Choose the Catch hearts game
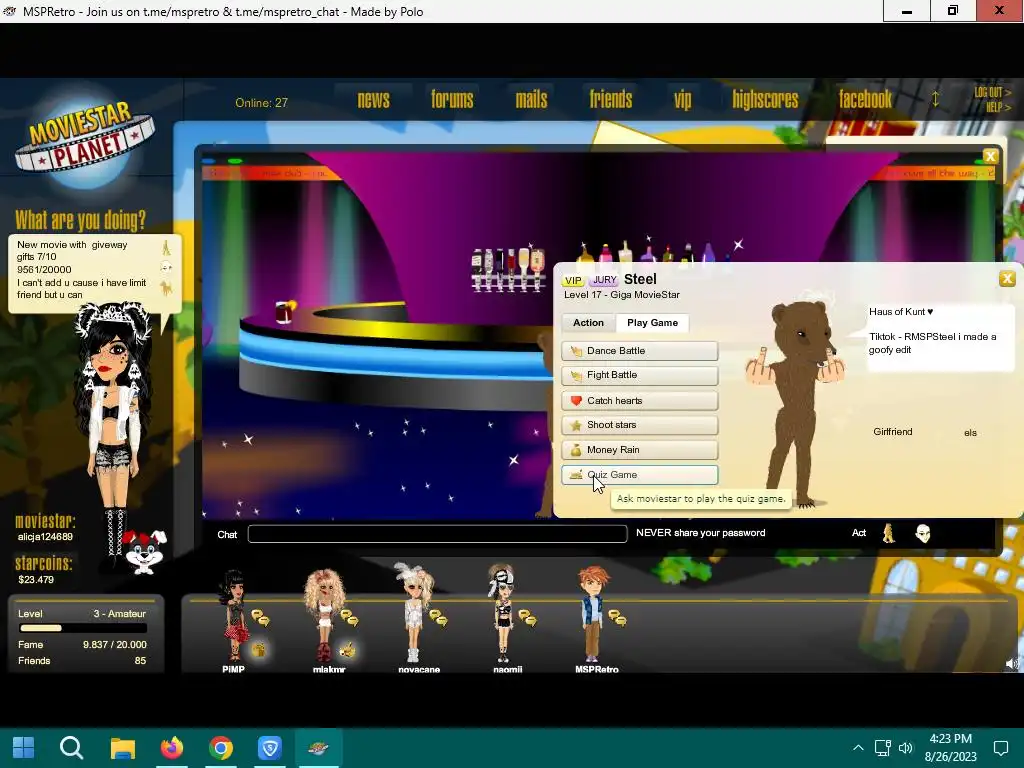 pos(639,400)
